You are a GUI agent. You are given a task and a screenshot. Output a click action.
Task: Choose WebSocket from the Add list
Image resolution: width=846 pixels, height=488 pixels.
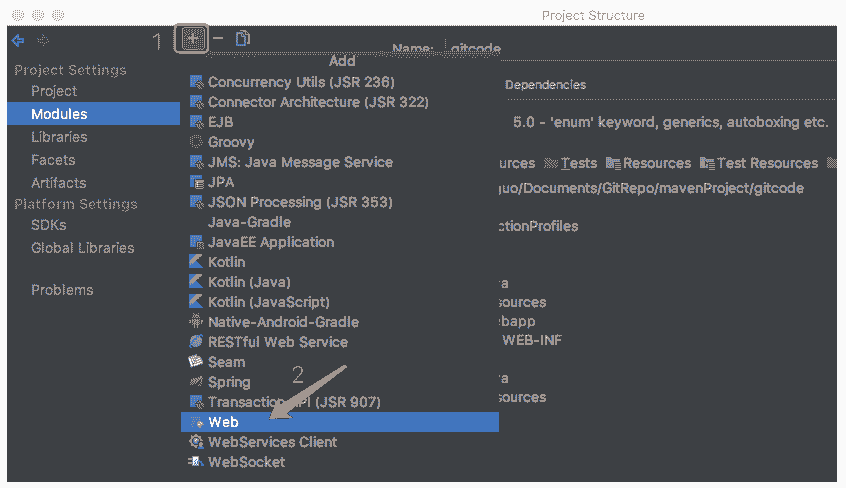coord(246,462)
